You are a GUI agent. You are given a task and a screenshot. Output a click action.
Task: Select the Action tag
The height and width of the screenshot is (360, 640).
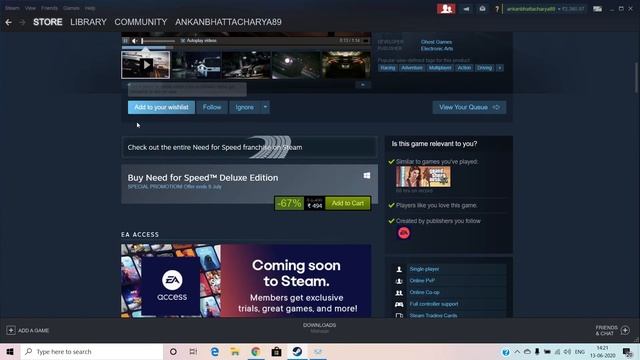click(464, 68)
